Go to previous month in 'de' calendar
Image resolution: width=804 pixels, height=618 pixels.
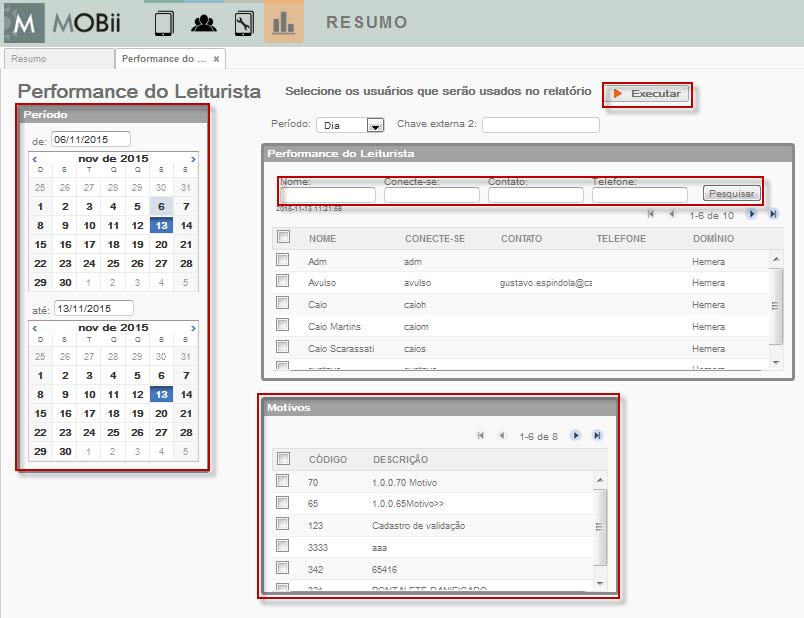click(35, 159)
